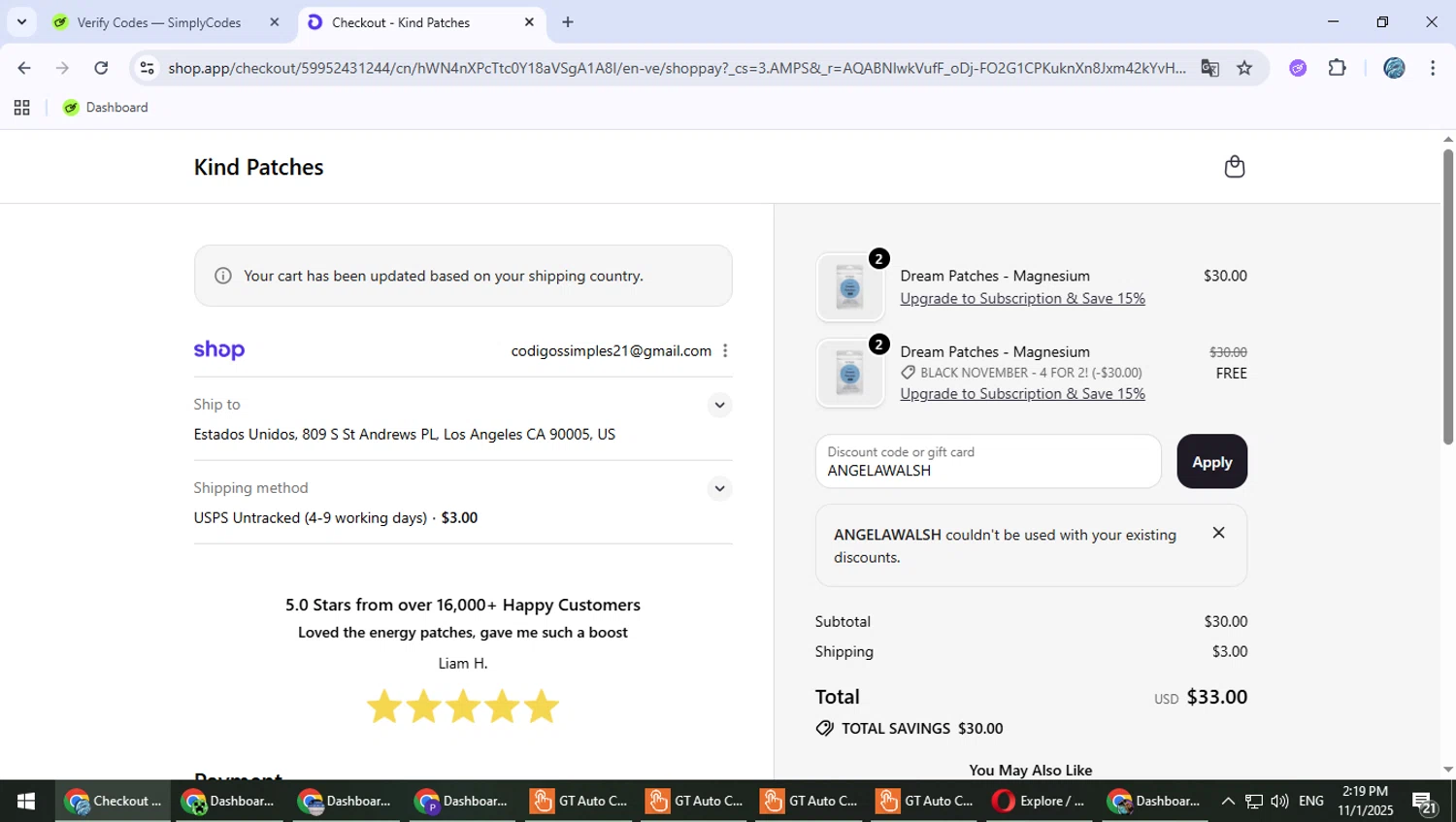Click the five-star rating graphic

tap(463, 707)
